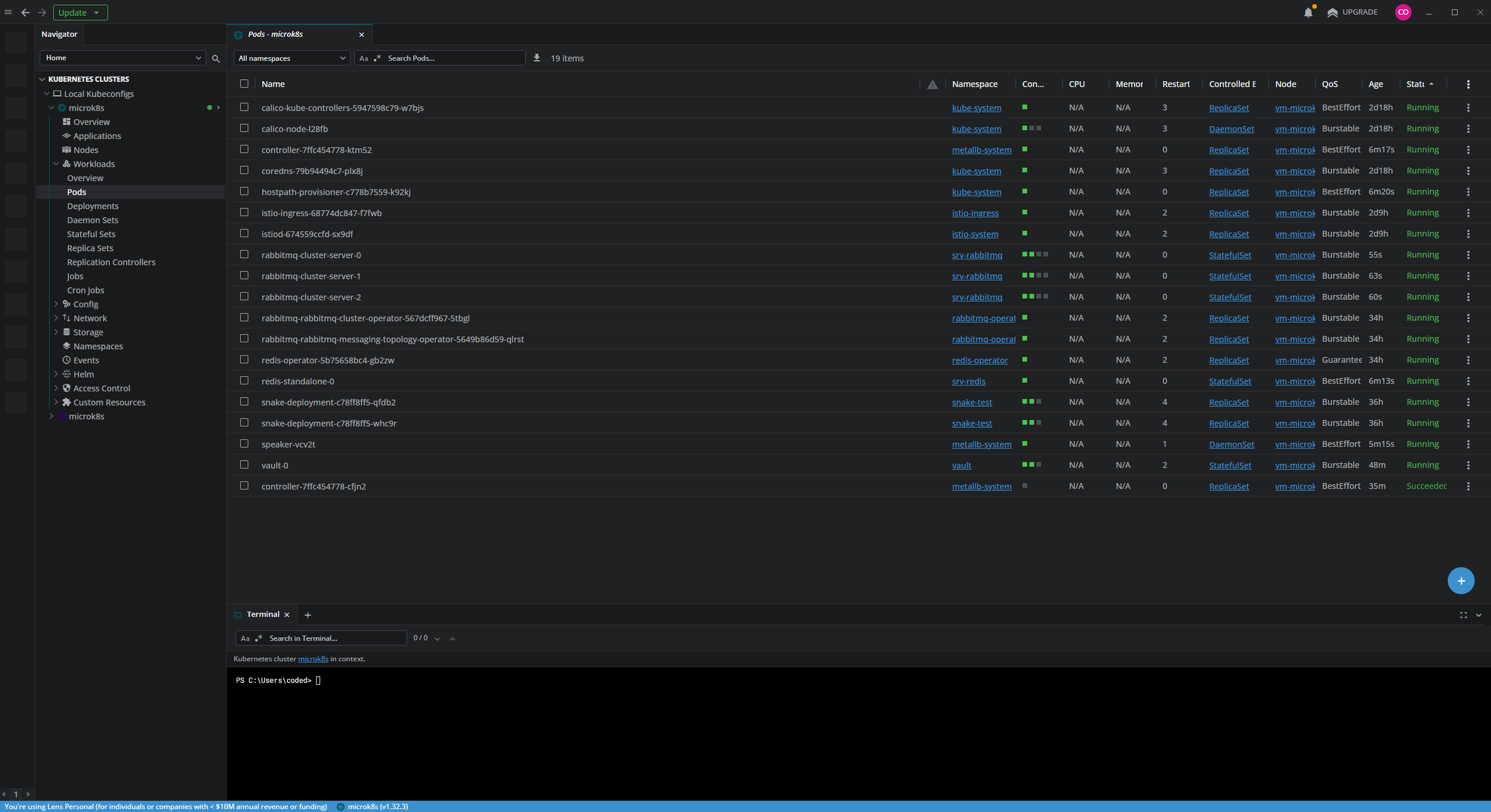Expand the Config tree node

56,304
